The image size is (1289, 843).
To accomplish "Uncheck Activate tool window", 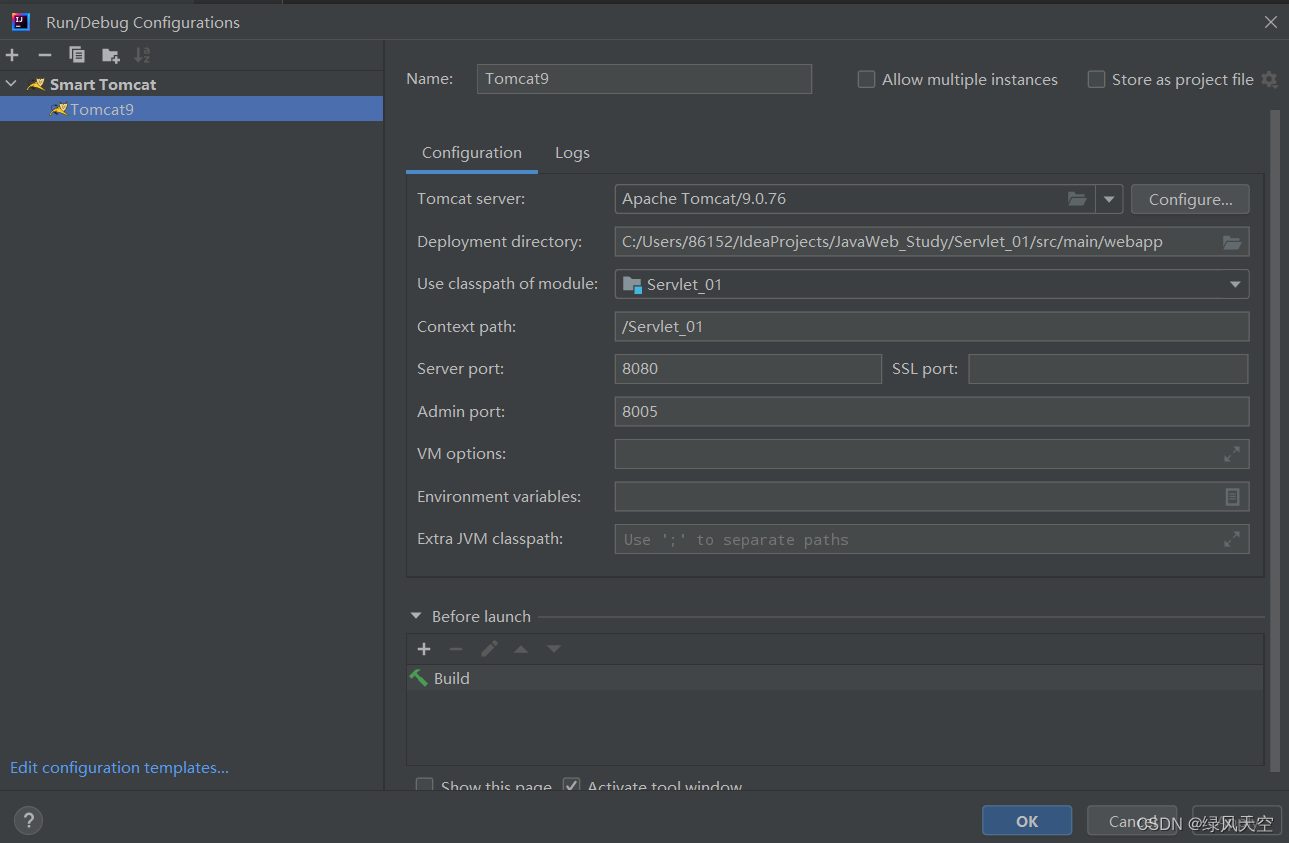I will [x=572, y=785].
